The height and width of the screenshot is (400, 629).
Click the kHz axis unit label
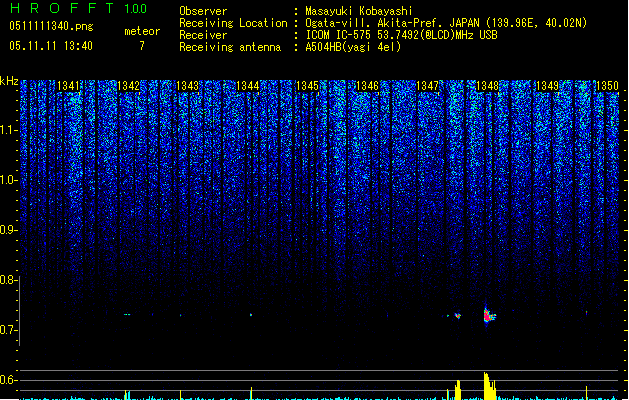pos(9,81)
